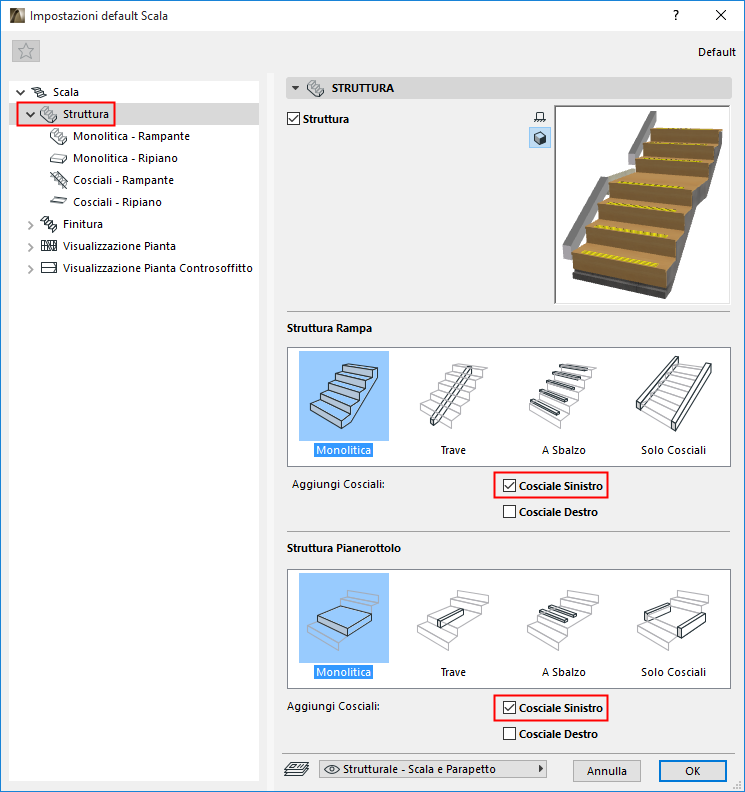Viewport: 745px width, 792px height.
Task: Open Monolitica - Ripiano page
Action: (125, 158)
